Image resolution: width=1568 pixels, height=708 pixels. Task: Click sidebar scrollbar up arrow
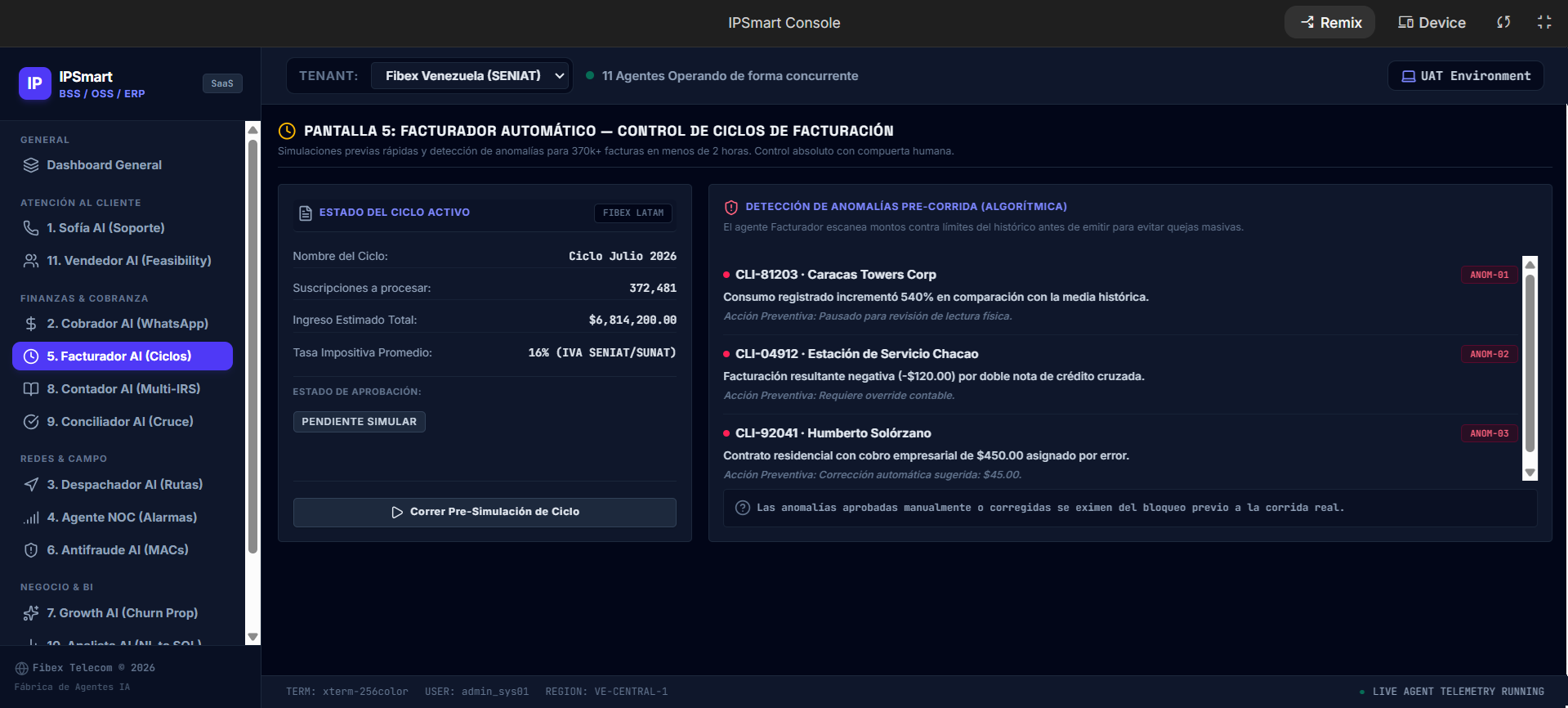[x=252, y=129]
